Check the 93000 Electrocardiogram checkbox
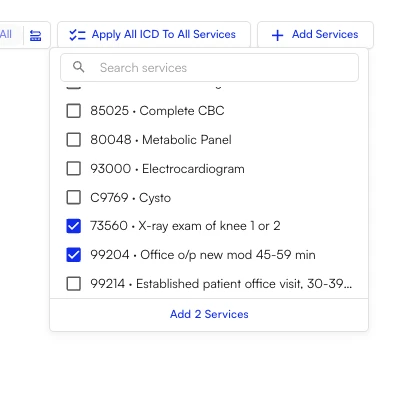 tap(74, 169)
